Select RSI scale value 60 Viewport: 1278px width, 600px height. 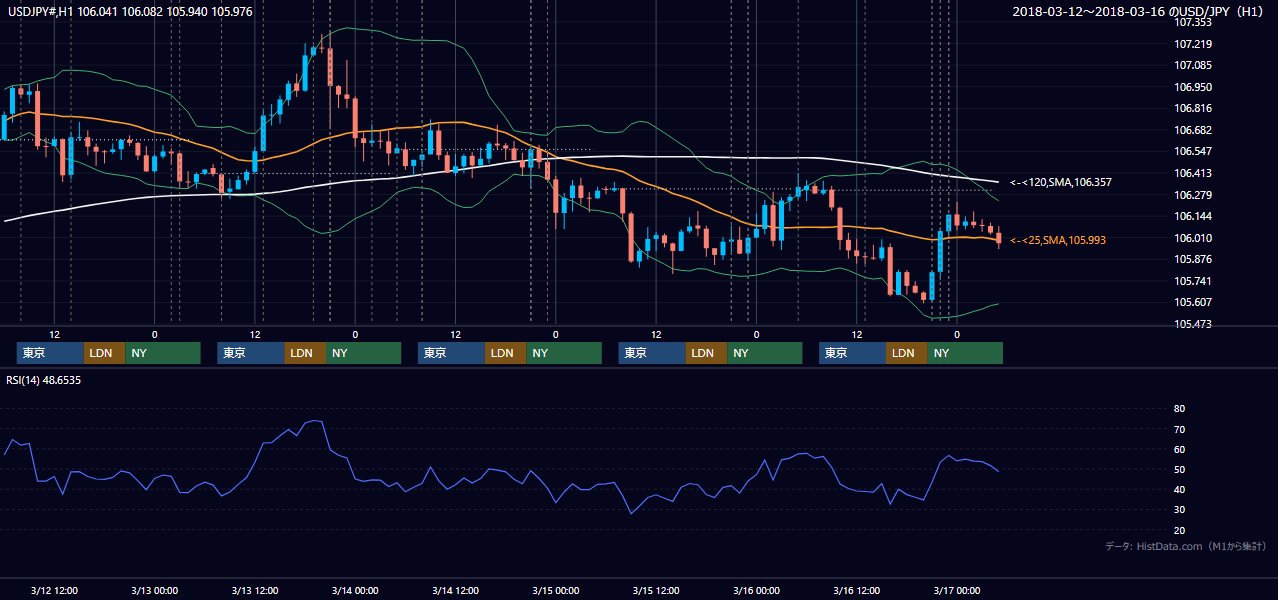point(1179,449)
